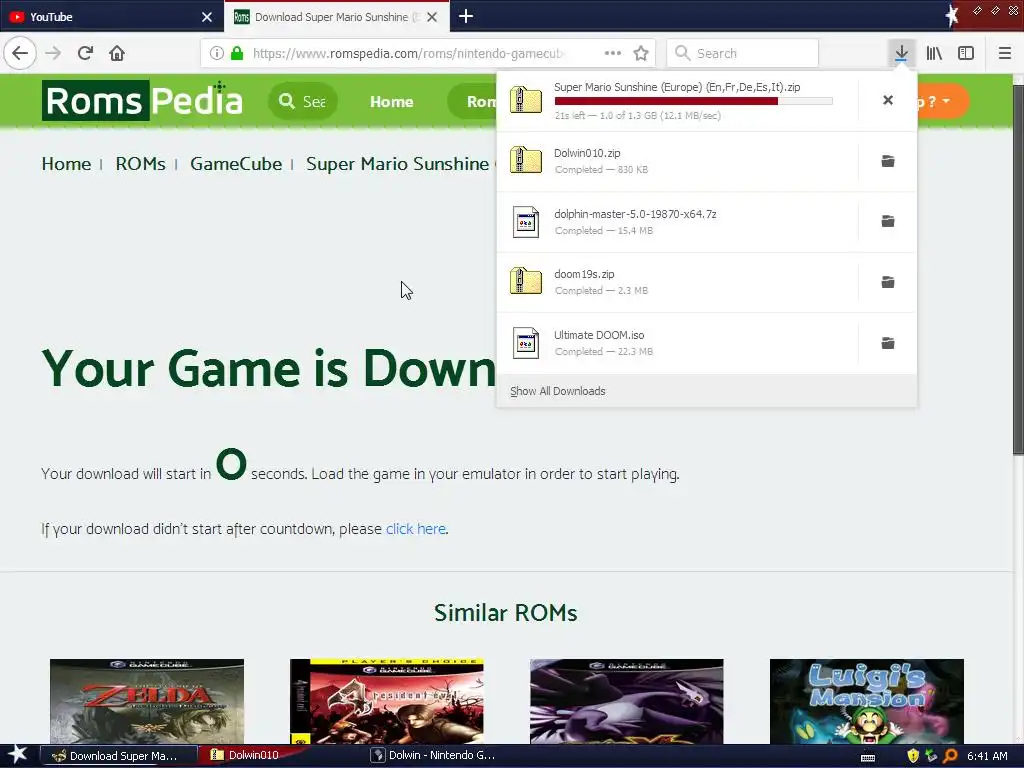1024x768 pixels.
Task: Click the Super Mario Sunshine breadcrumb
Action: [397, 164]
